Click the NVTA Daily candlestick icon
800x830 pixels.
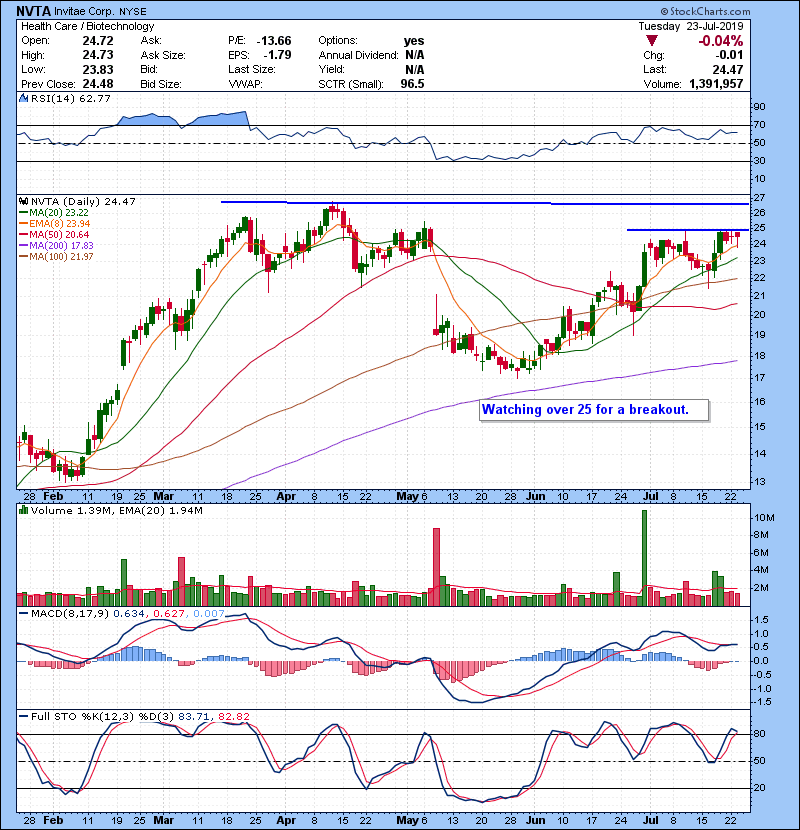tap(24, 201)
